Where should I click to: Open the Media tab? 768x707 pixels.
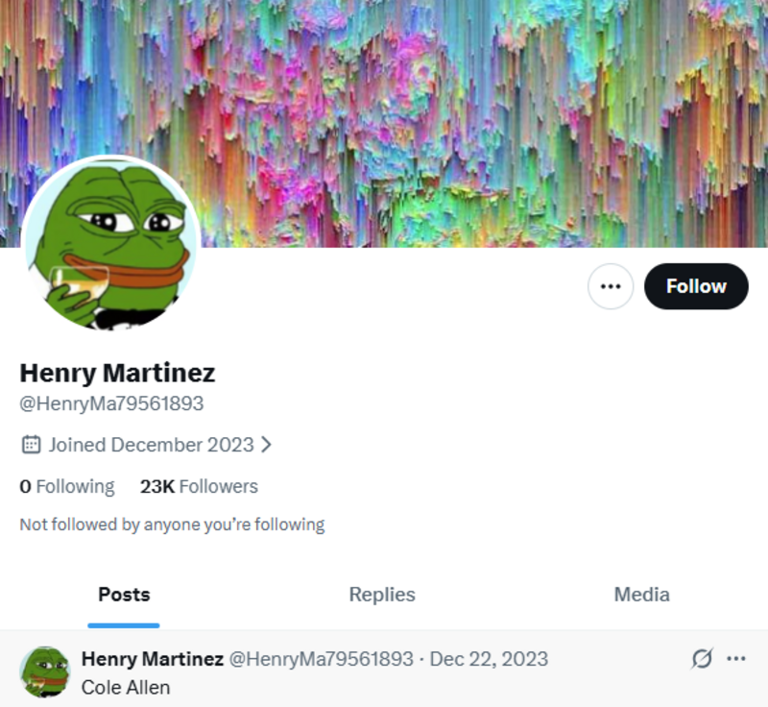tap(642, 594)
